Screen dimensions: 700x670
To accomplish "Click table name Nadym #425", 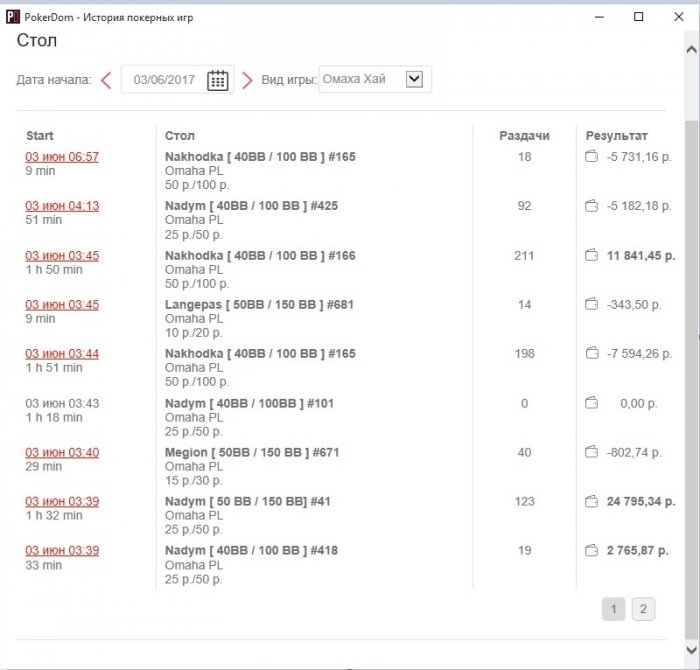I will coord(251,206).
